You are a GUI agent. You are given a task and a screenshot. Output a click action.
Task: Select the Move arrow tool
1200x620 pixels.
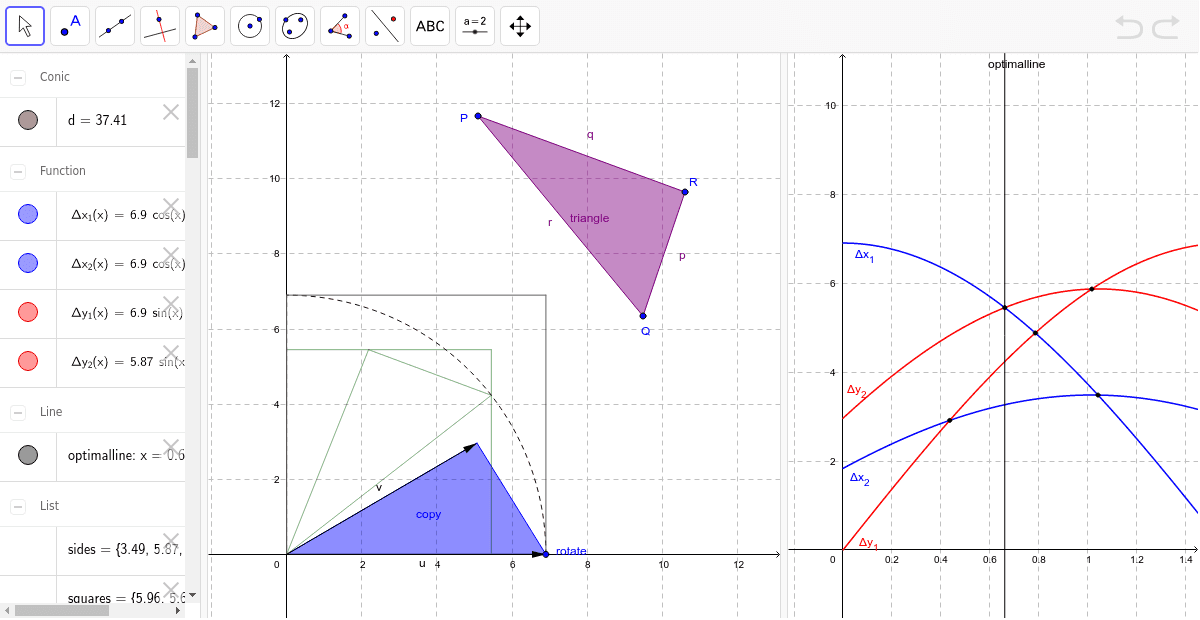tap(25, 26)
